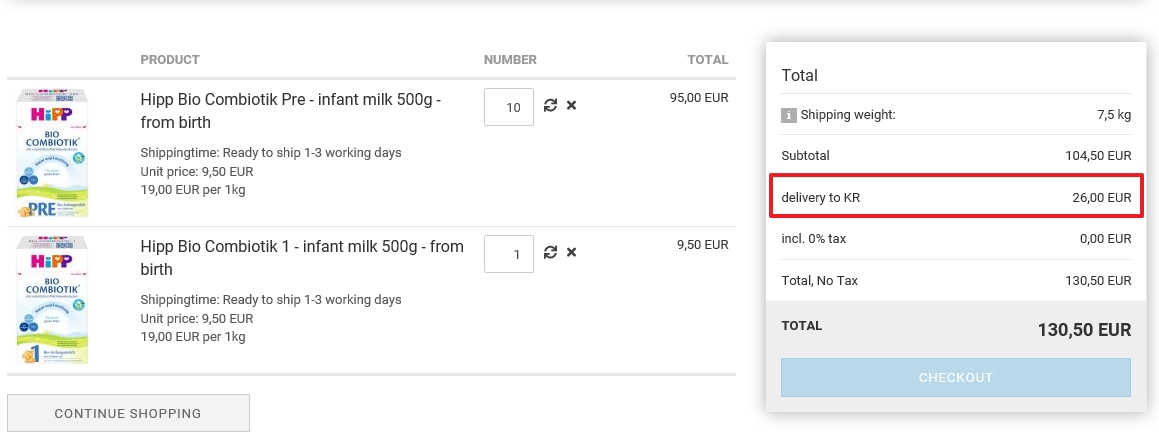Select the Subtotal 104,50 EUR value

(1098, 156)
